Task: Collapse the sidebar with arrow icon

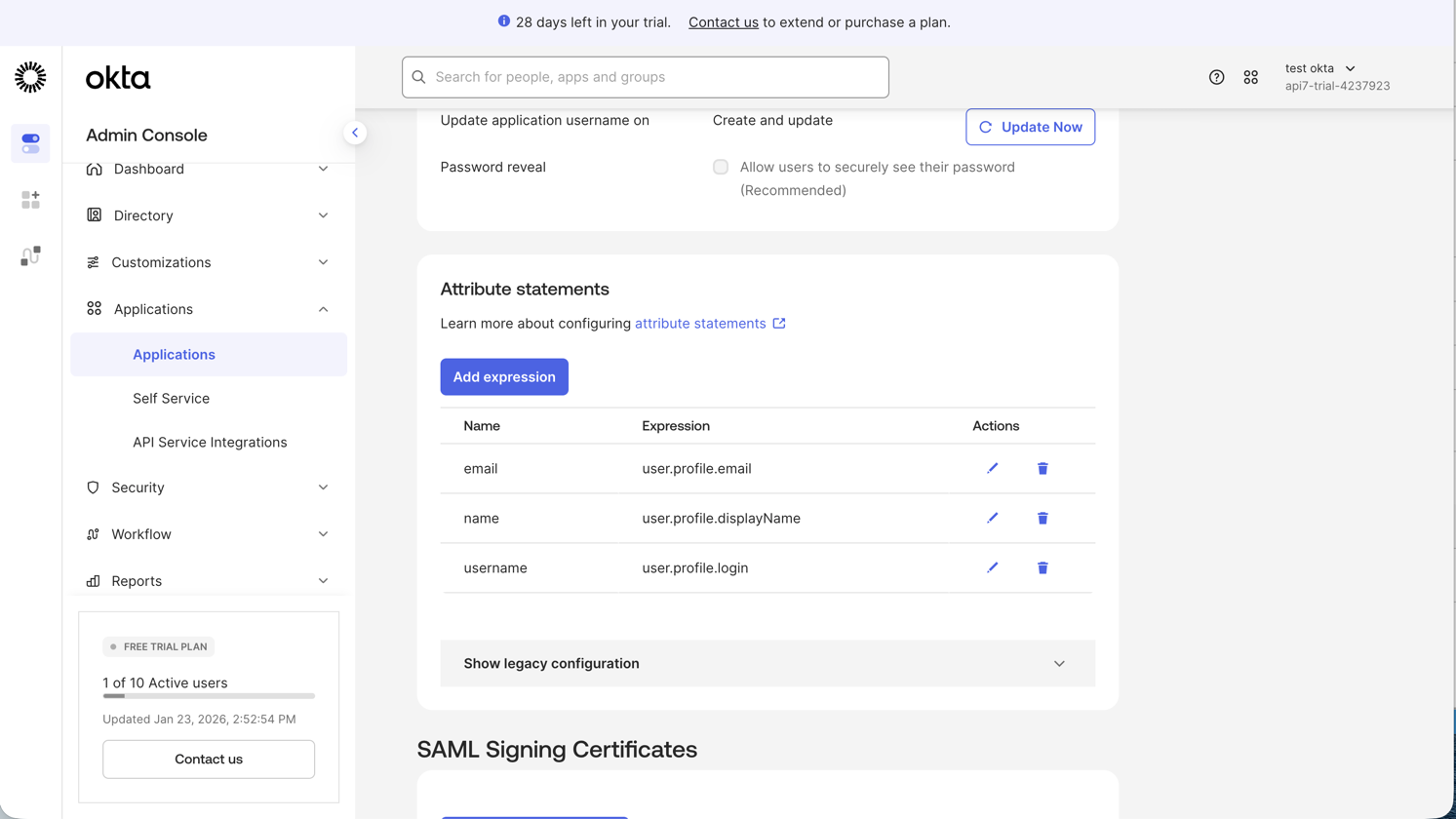Action: click(355, 133)
